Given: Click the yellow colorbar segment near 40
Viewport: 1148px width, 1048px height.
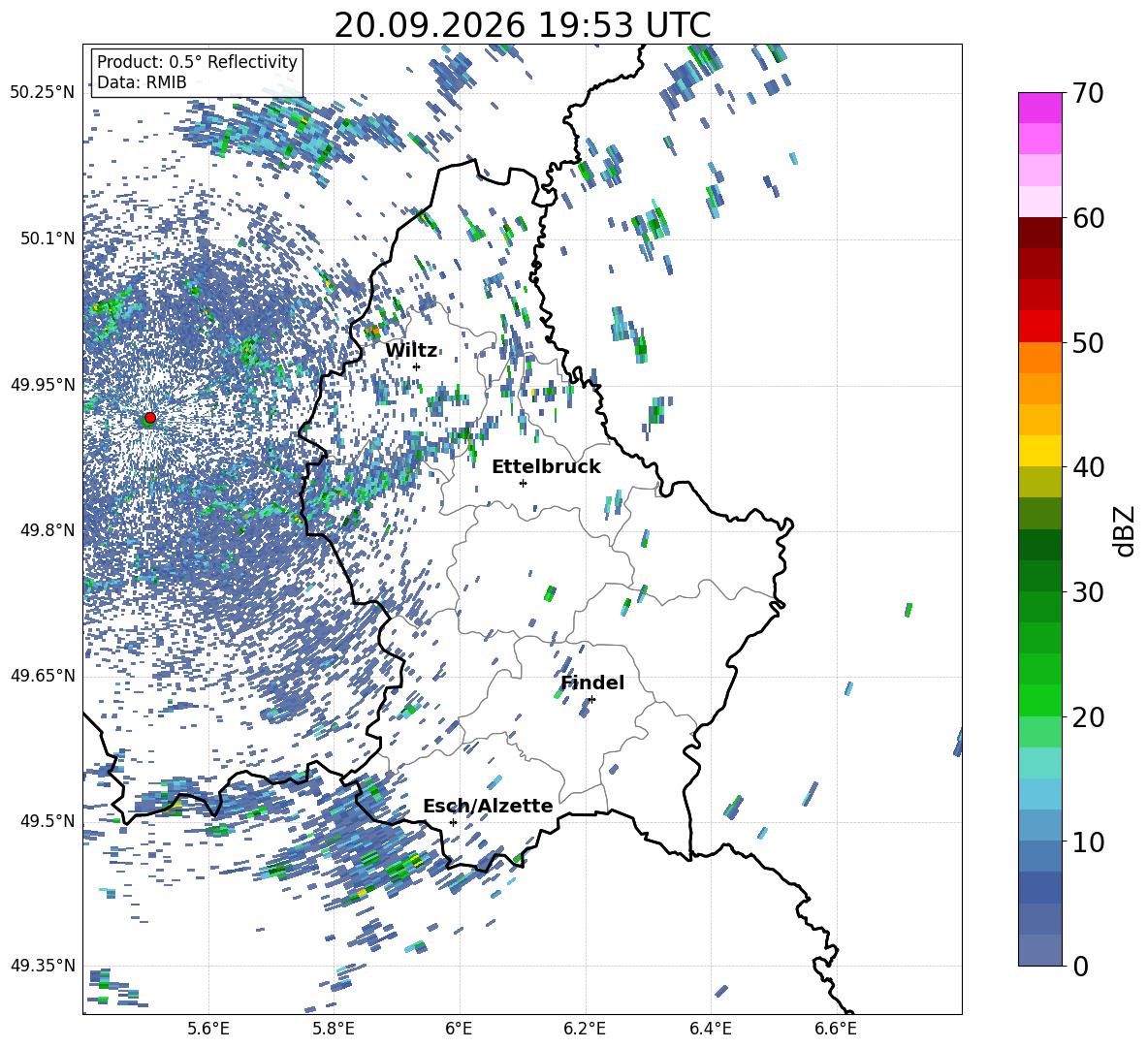Looking at the screenshot, I should coord(1040,451).
